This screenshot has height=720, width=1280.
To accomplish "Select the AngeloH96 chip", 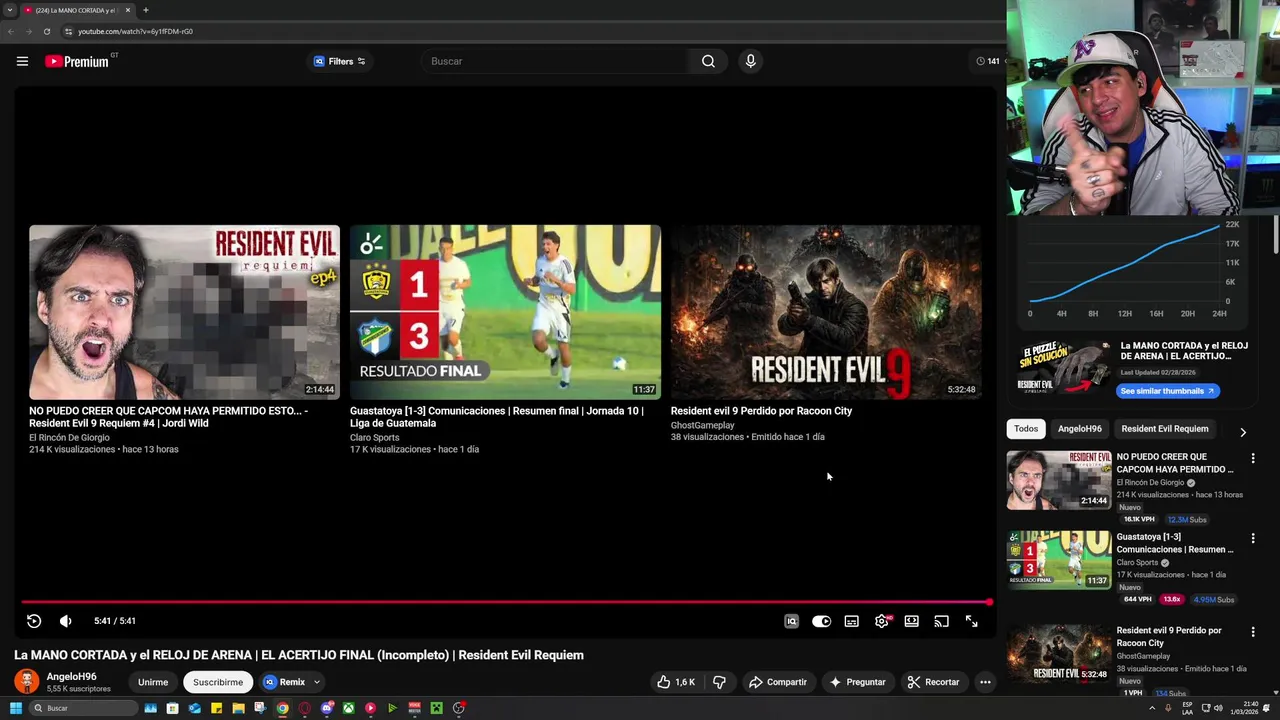I will click(1080, 429).
